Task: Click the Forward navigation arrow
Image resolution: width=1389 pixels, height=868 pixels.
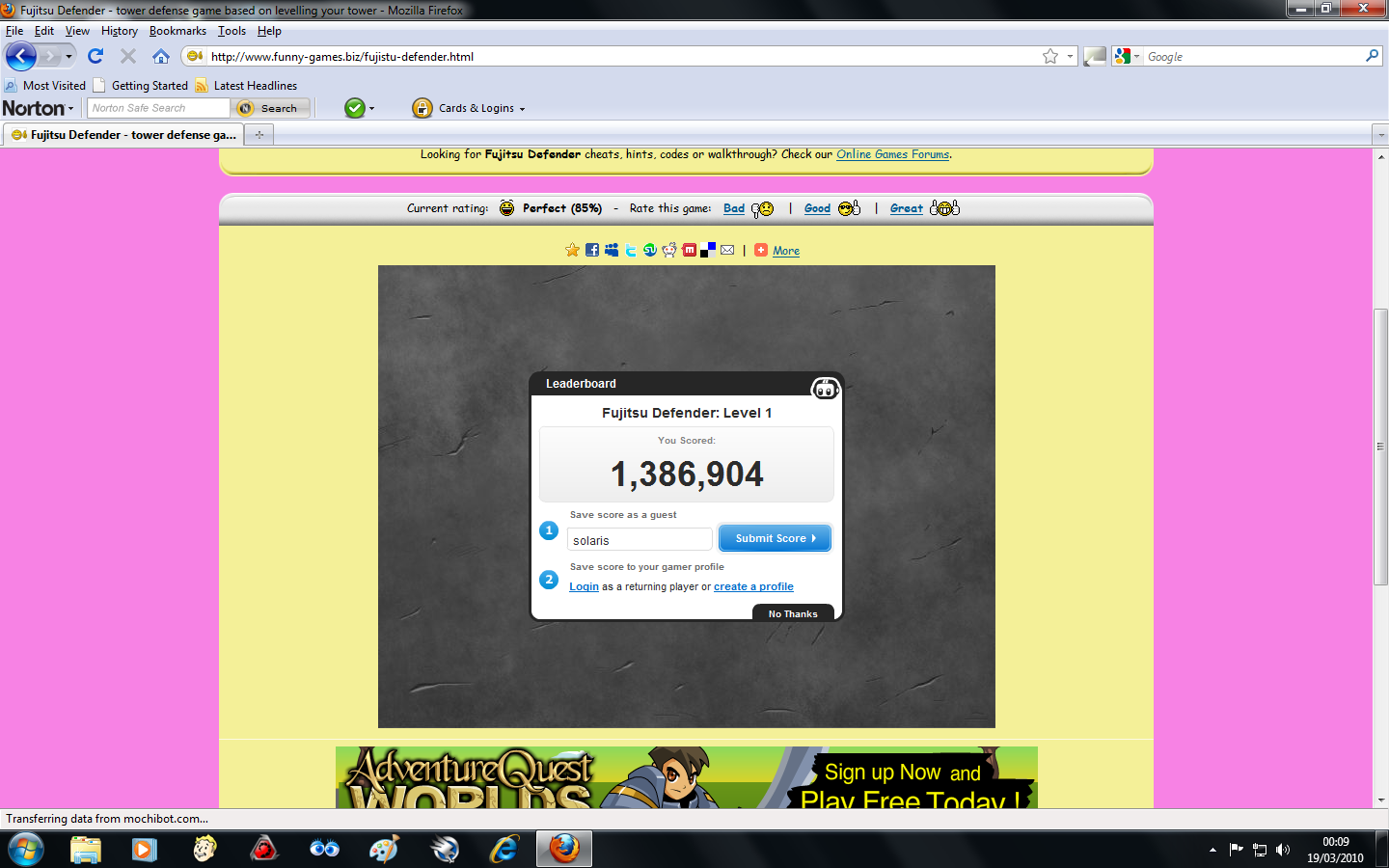Action: click(x=50, y=56)
